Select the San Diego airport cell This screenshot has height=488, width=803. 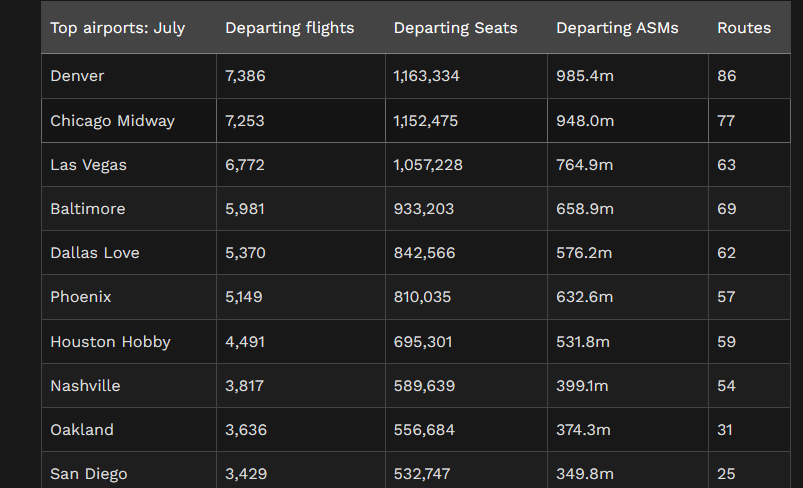coord(88,474)
